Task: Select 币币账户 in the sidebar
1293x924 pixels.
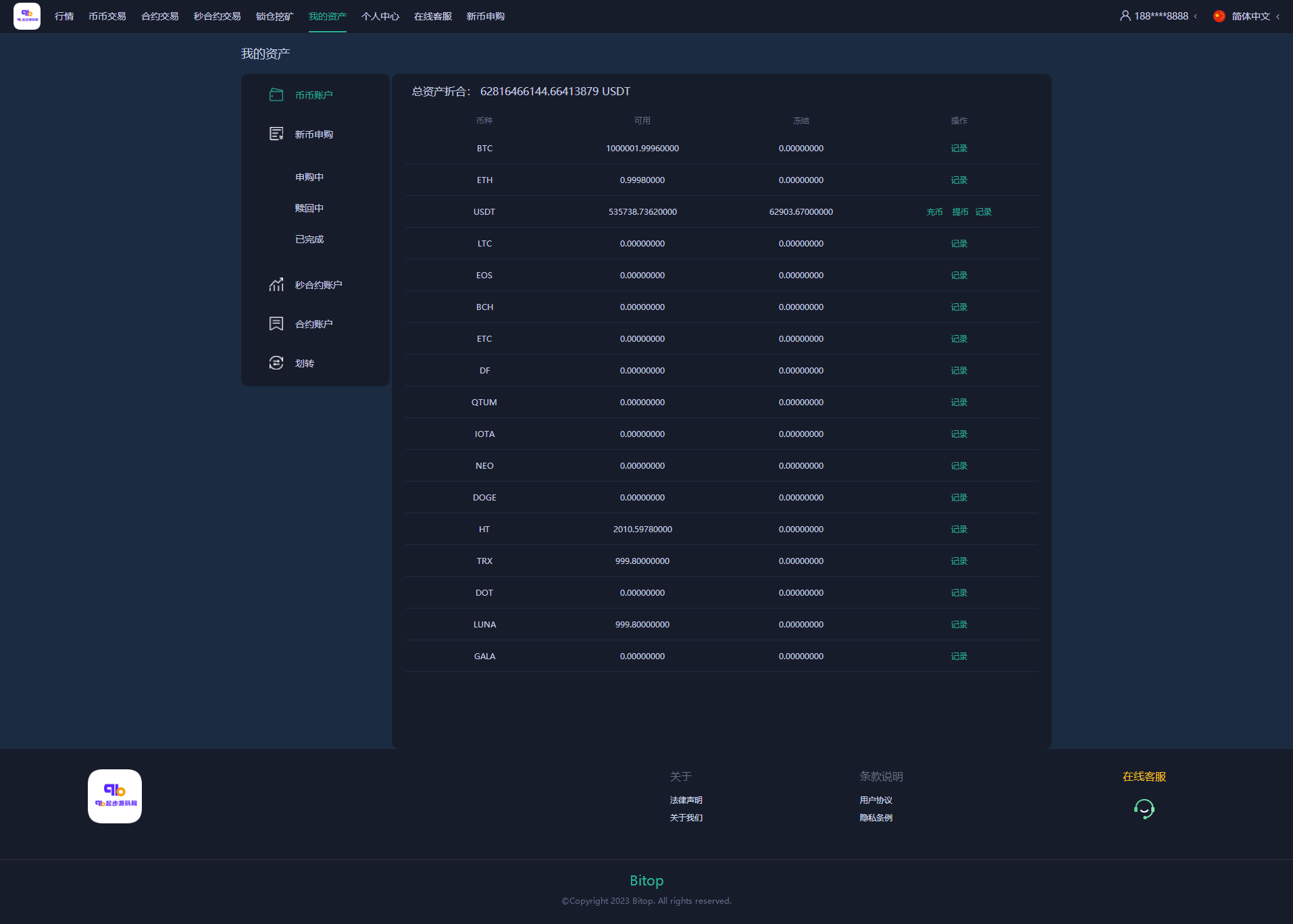Action: tap(314, 95)
